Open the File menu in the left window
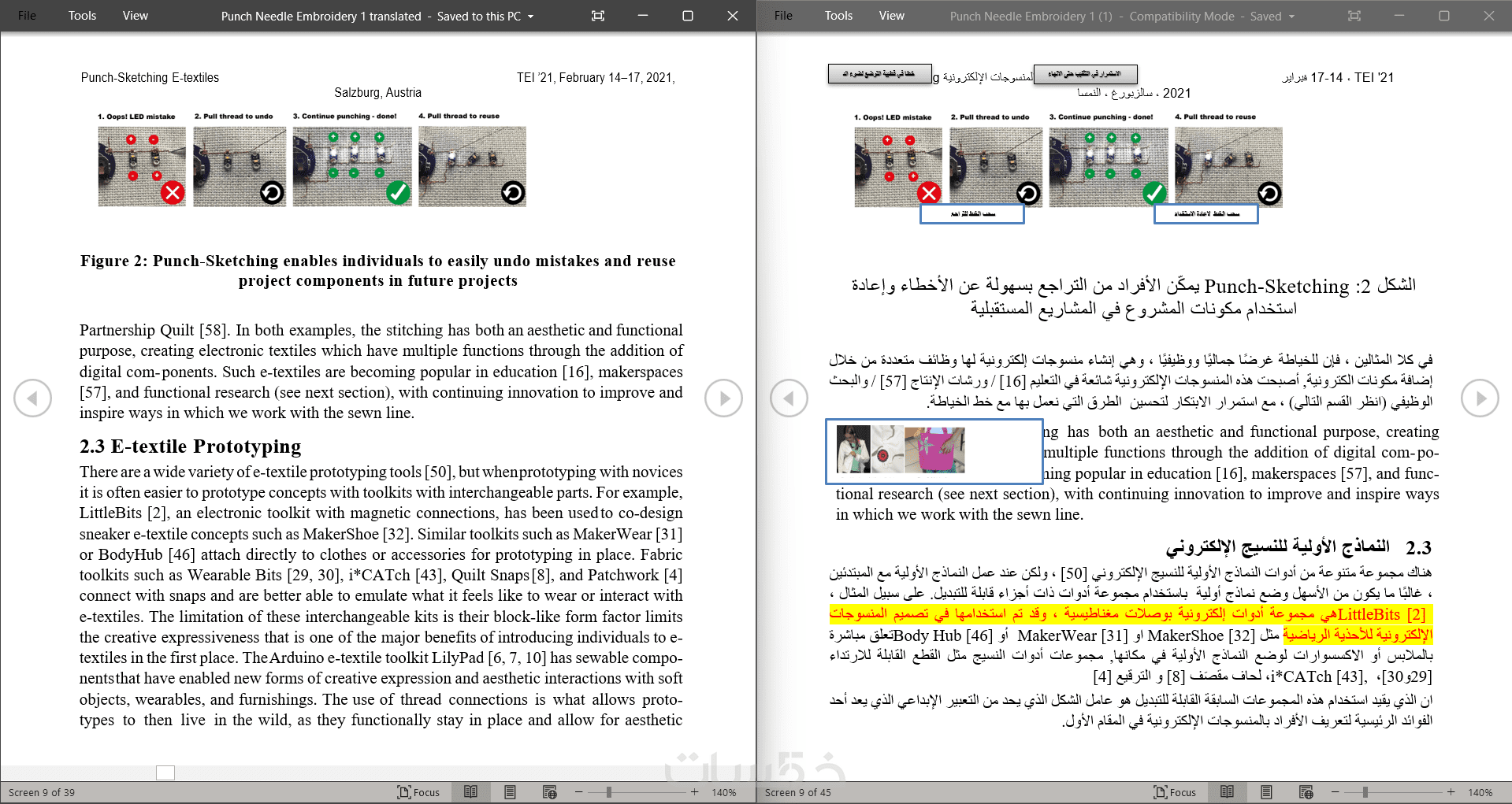The image size is (1512, 804). point(27,16)
